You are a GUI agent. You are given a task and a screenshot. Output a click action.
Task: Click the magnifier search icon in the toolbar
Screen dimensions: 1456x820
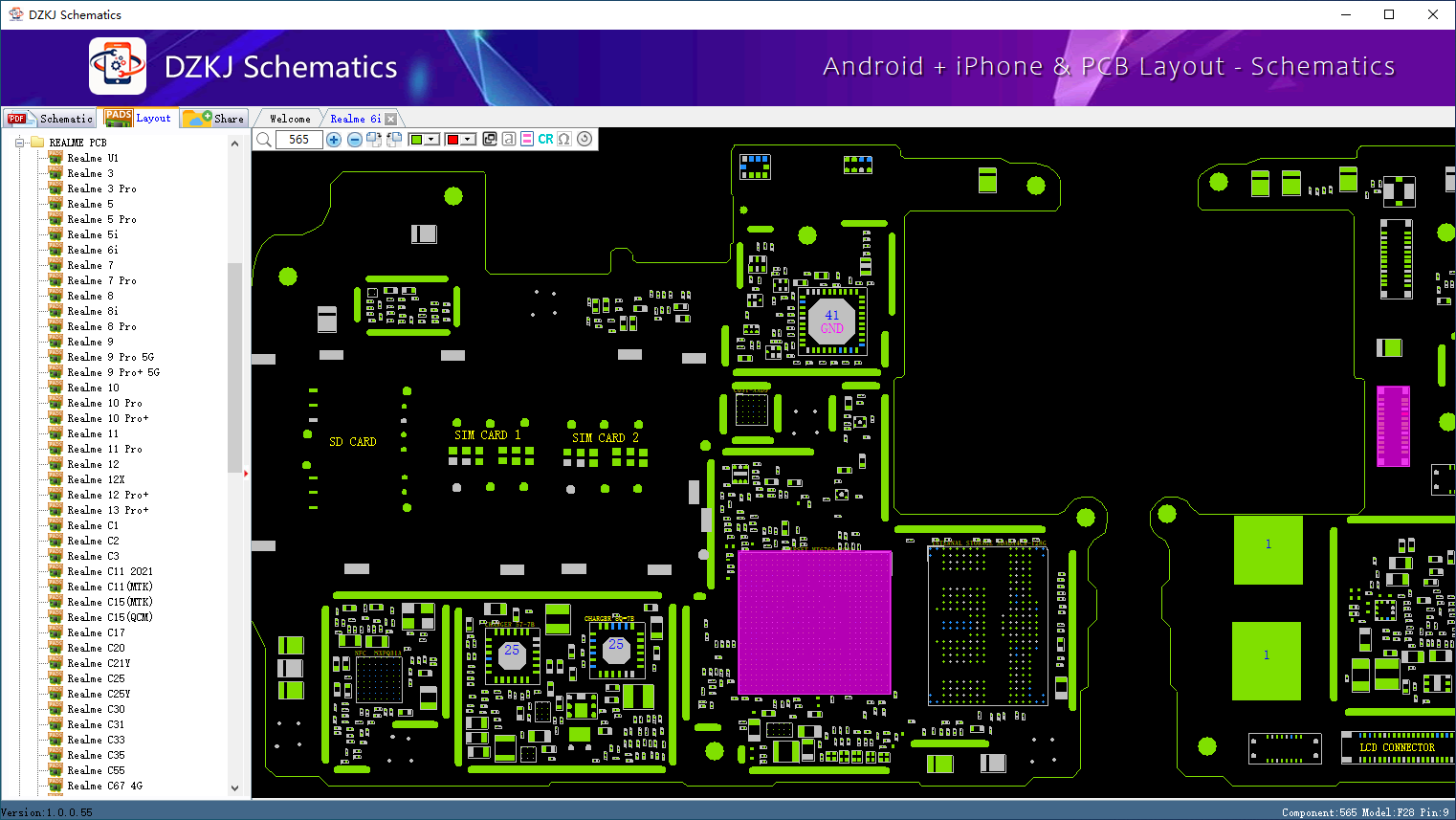pyautogui.click(x=264, y=140)
